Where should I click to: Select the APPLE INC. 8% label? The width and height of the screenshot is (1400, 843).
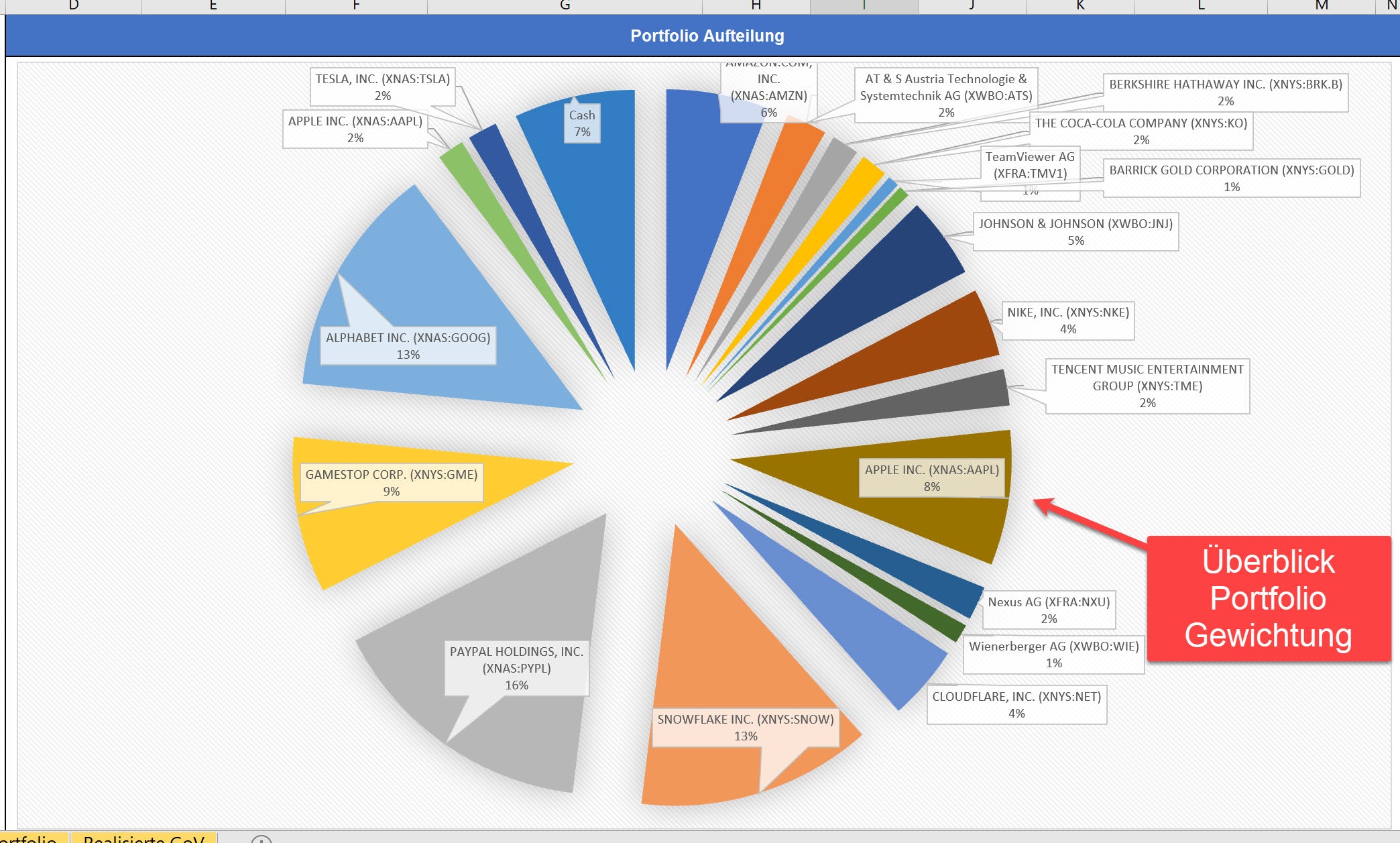tap(931, 478)
